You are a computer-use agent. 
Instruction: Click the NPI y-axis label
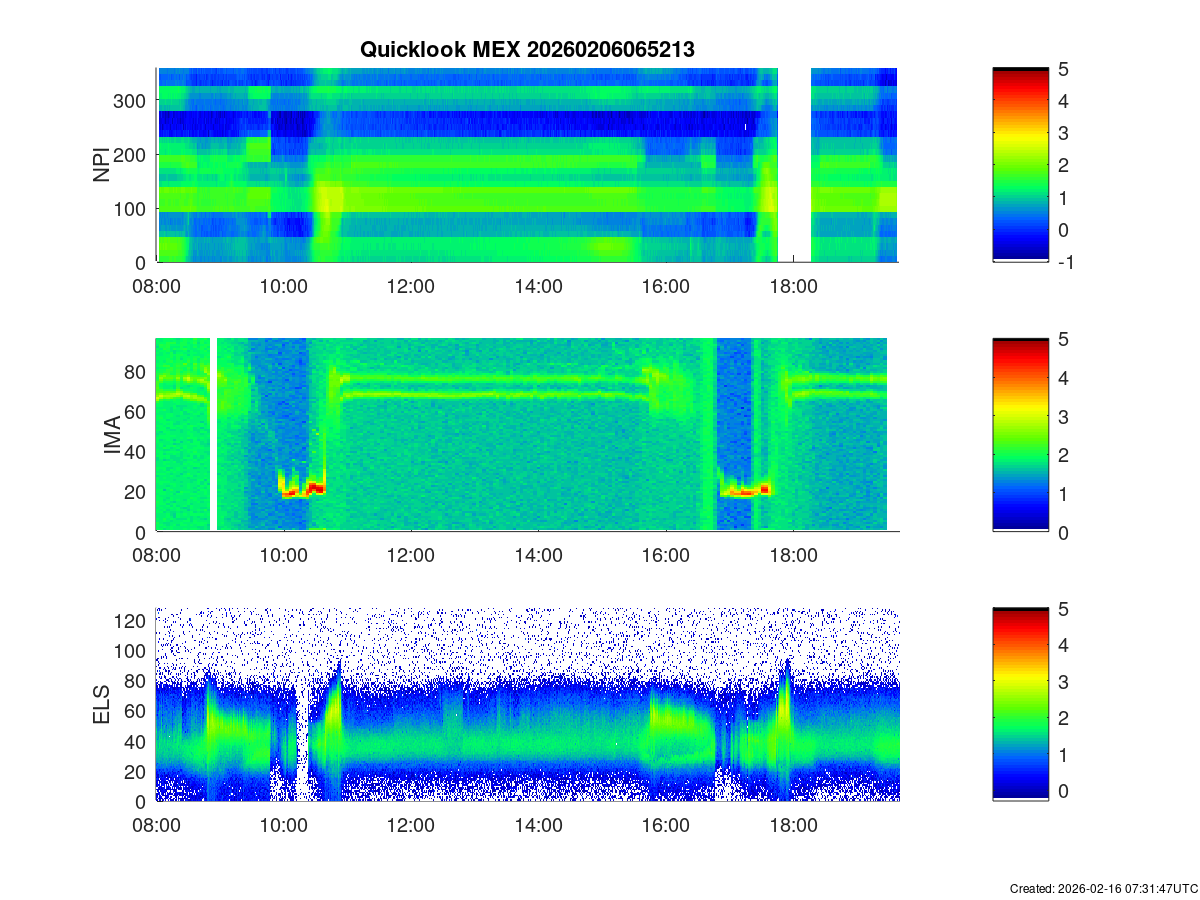(x=102, y=165)
